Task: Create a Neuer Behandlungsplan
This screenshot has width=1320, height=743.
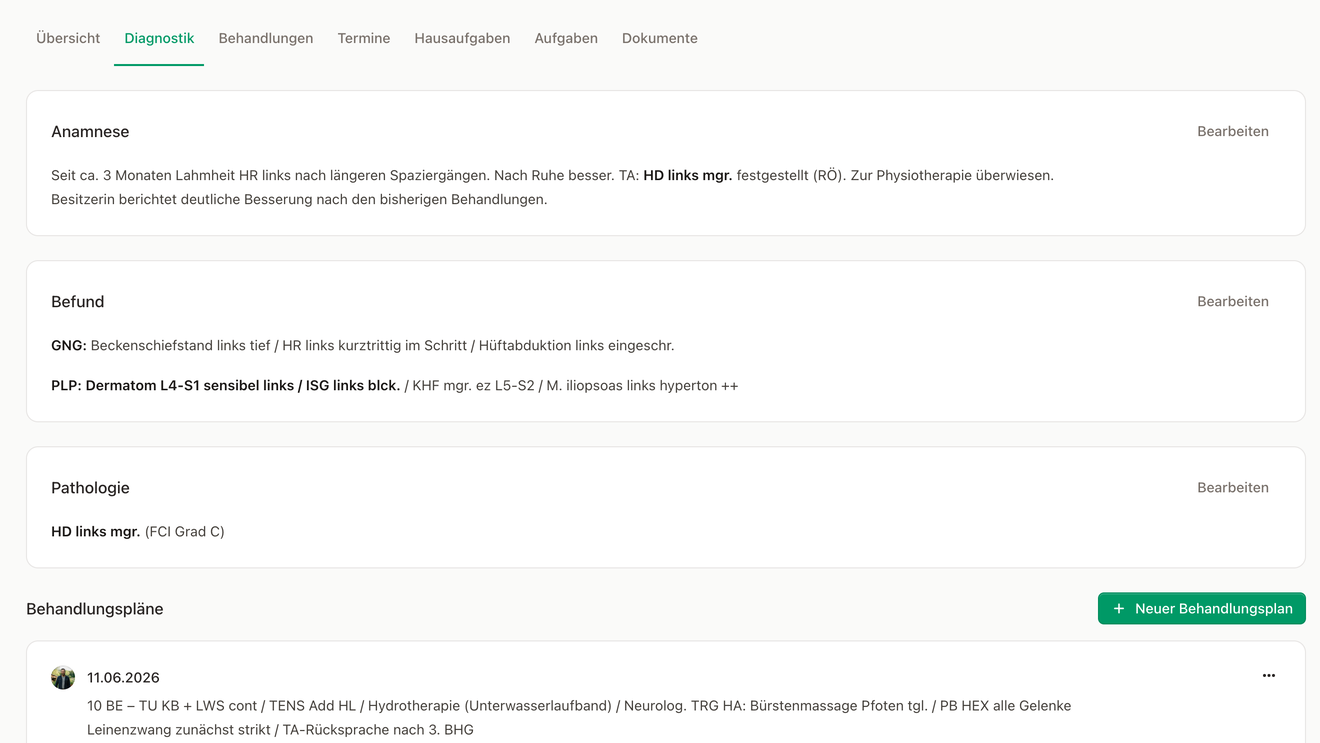Action: (1202, 608)
